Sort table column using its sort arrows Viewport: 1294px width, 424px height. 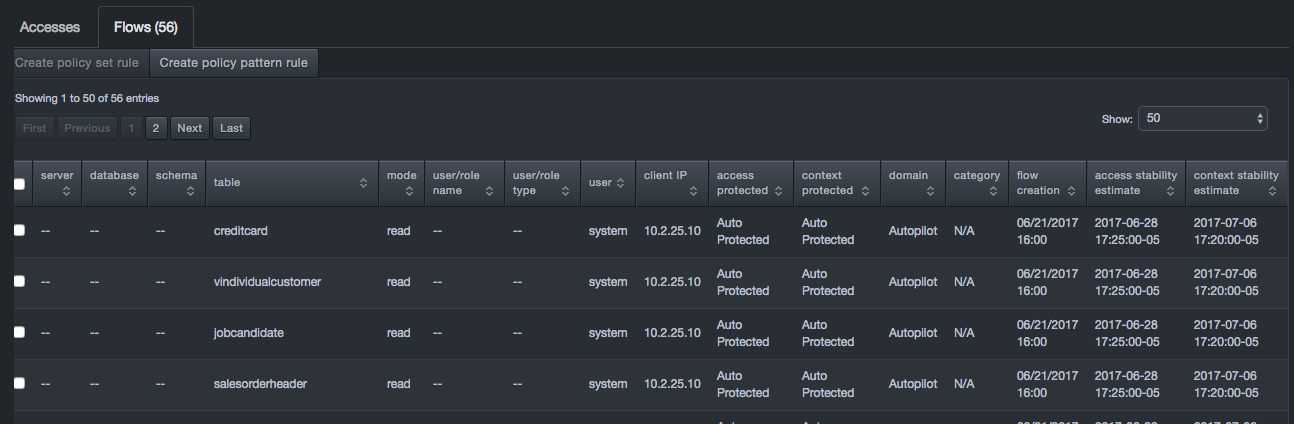[x=364, y=183]
